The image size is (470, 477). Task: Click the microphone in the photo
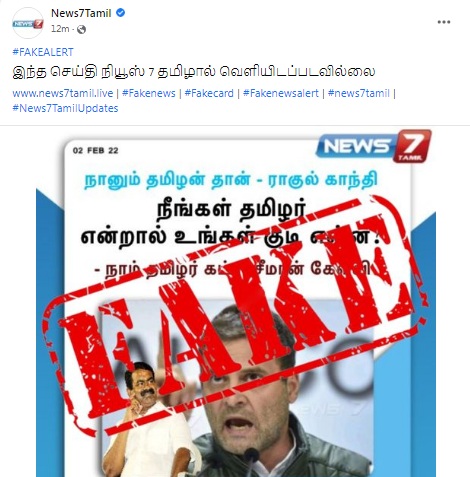252,462
